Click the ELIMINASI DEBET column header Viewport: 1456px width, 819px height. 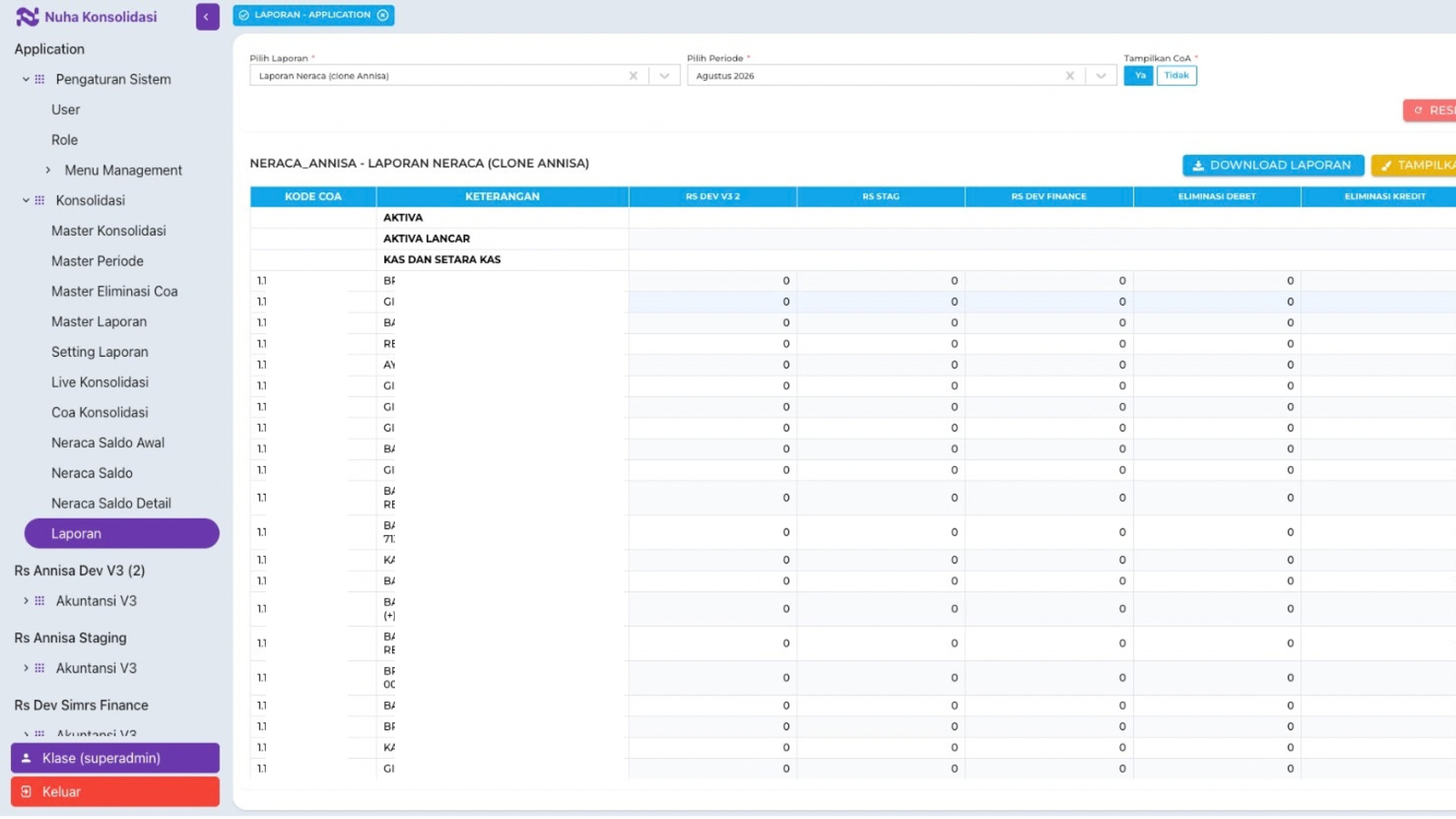click(x=1217, y=197)
